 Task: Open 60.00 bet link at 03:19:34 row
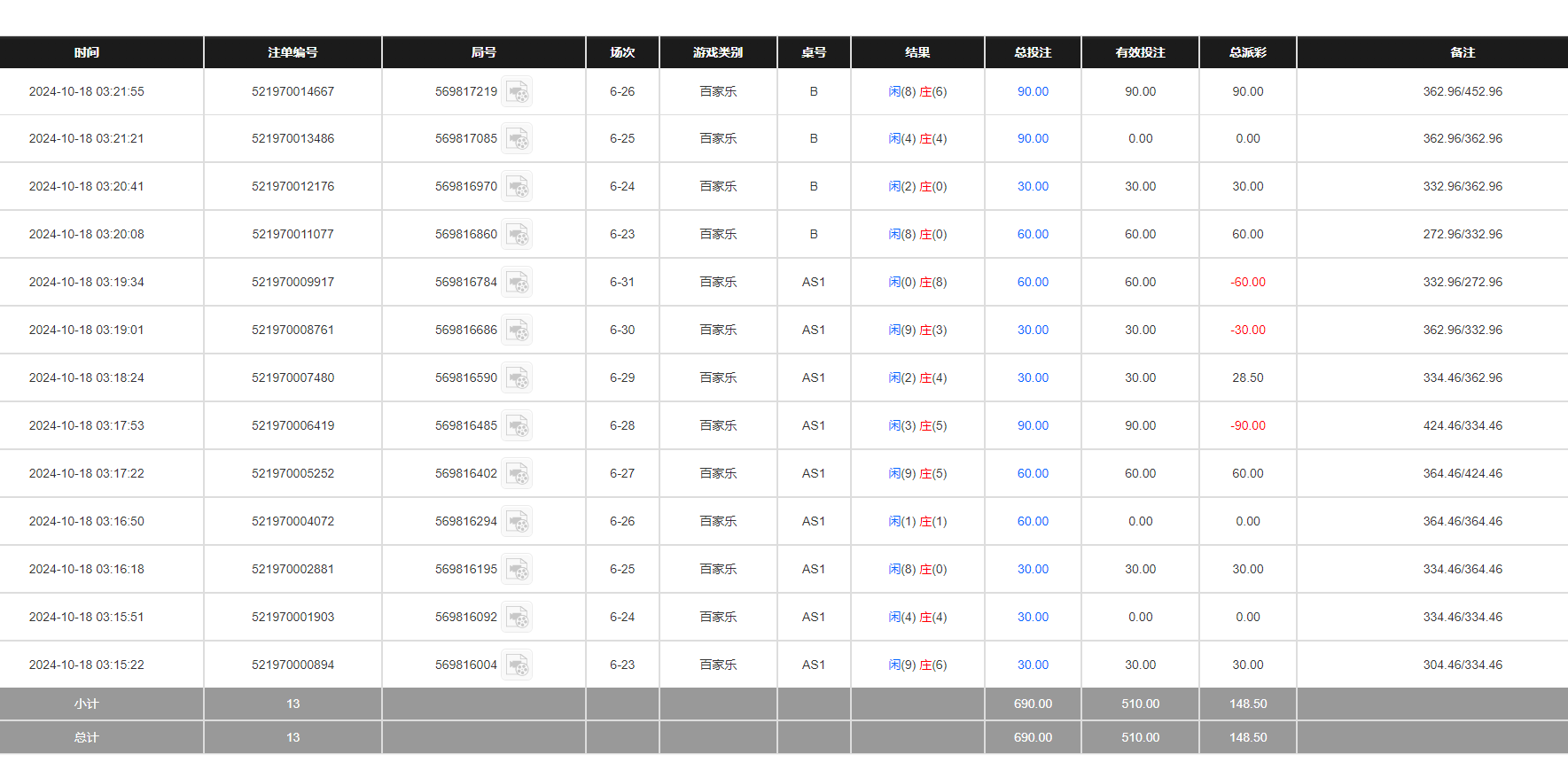click(x=1033, y=283)
